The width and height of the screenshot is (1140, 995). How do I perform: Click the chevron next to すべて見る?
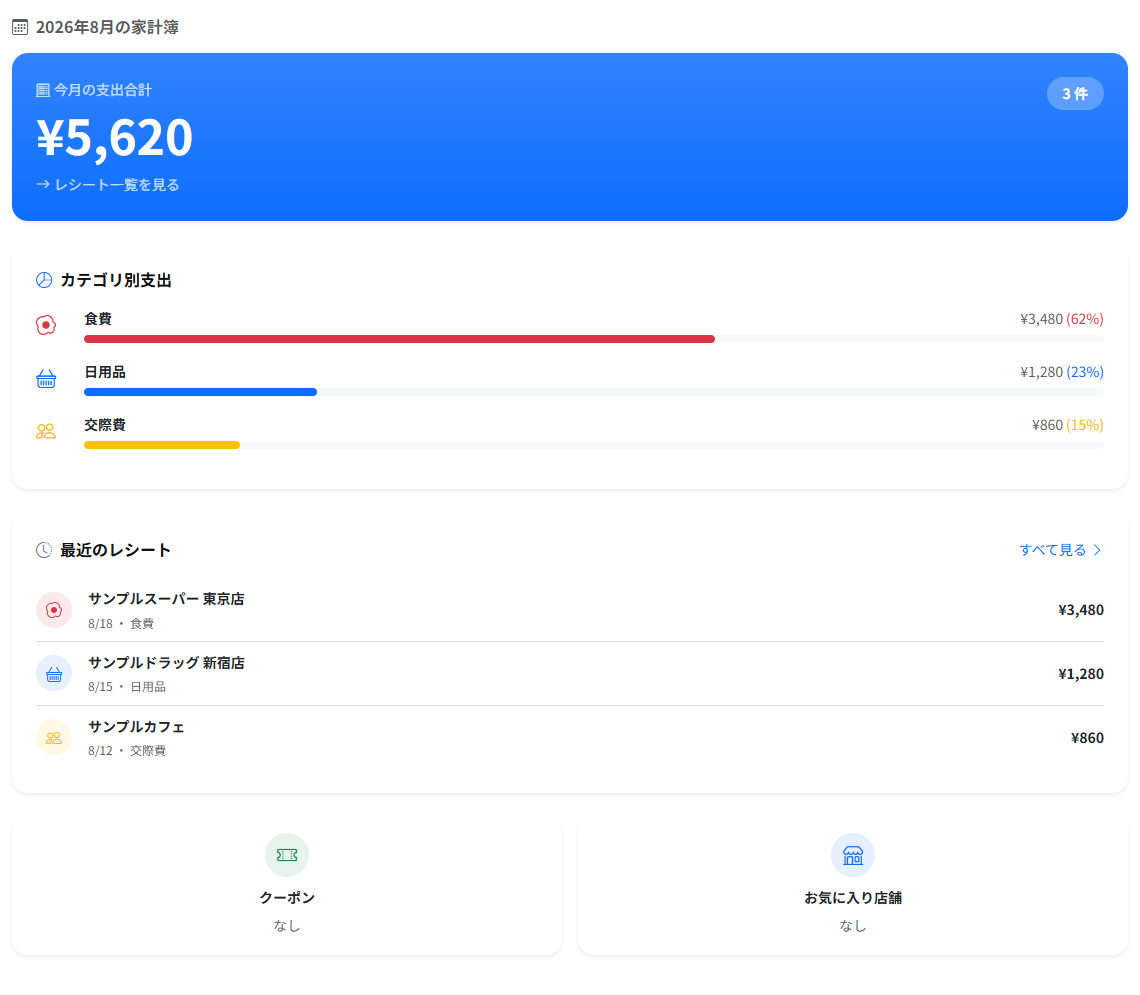pos(1097,550)
